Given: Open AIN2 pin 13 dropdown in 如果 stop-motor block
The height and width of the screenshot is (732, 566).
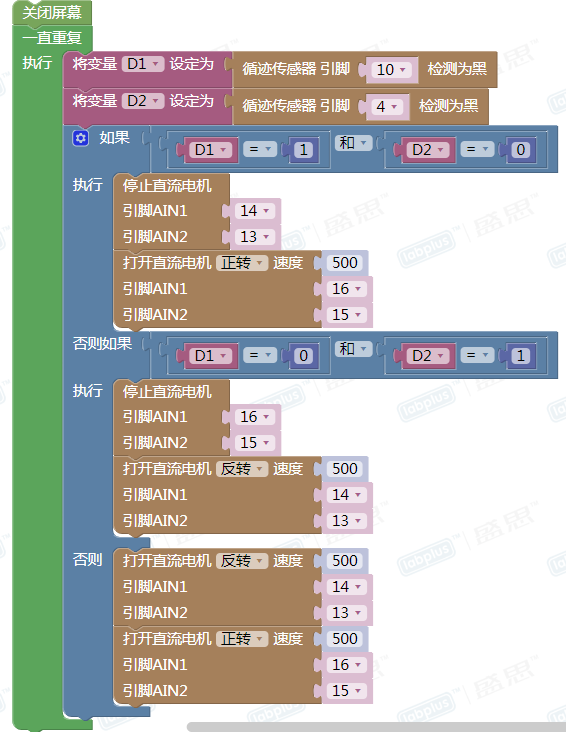Looking at the screenshot, I should click(x=255, y=237).
